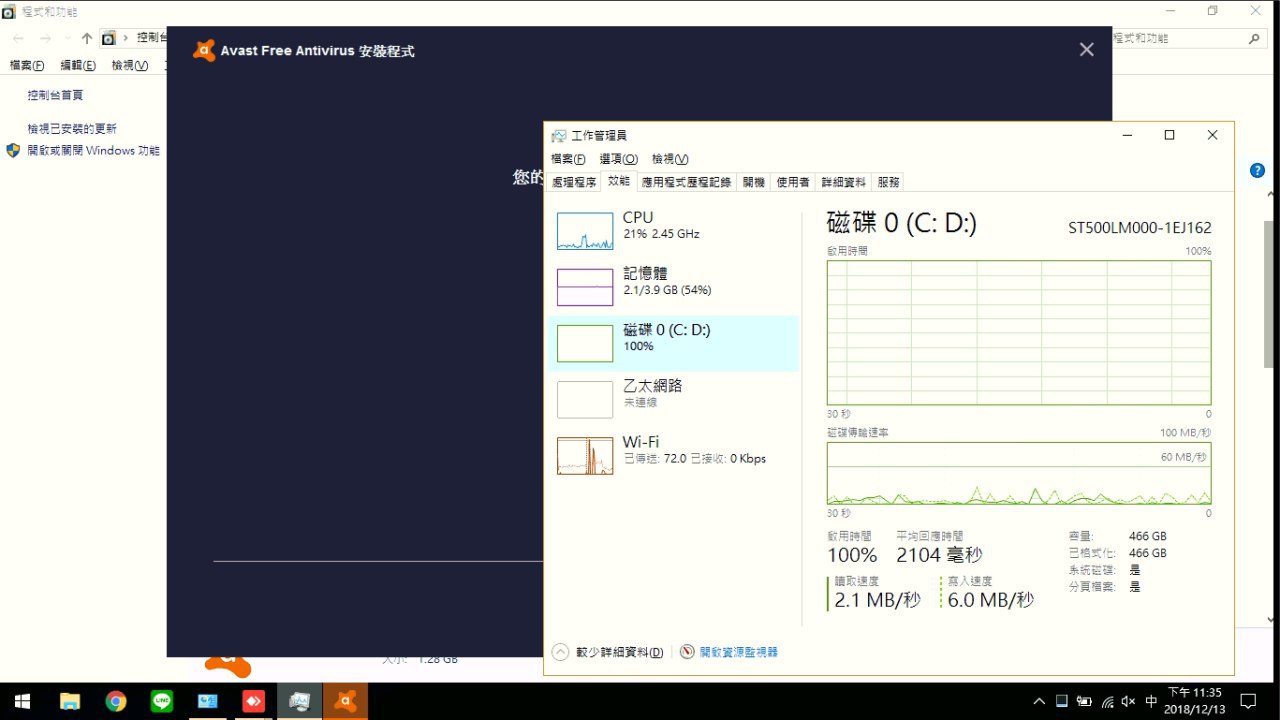
Task: Expand the hidden system tray icons chevron
Action: pos(1040,701)
